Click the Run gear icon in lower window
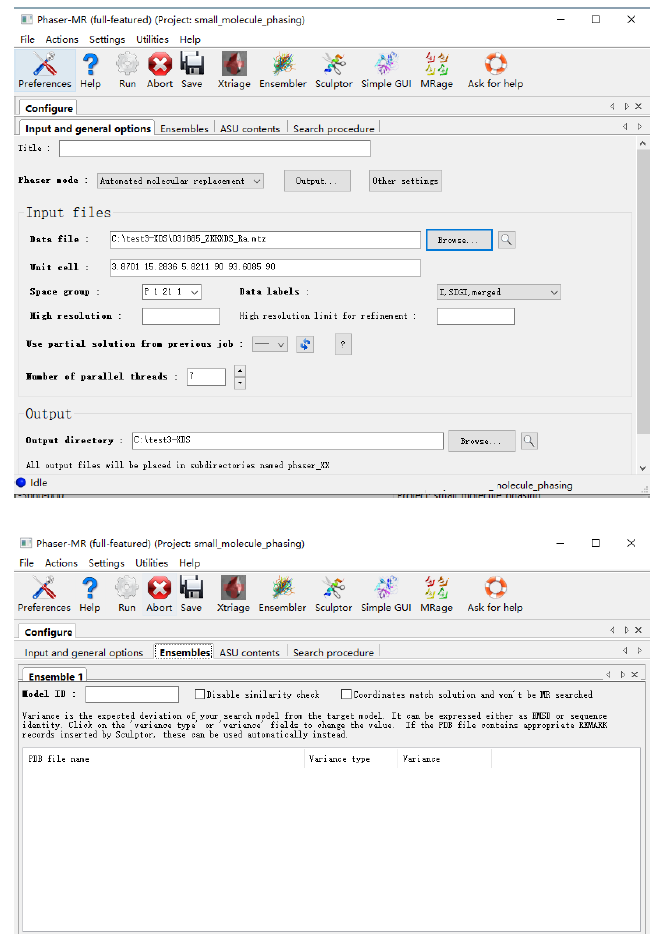This screenshot has width=653, height=934. pos(126,594)
